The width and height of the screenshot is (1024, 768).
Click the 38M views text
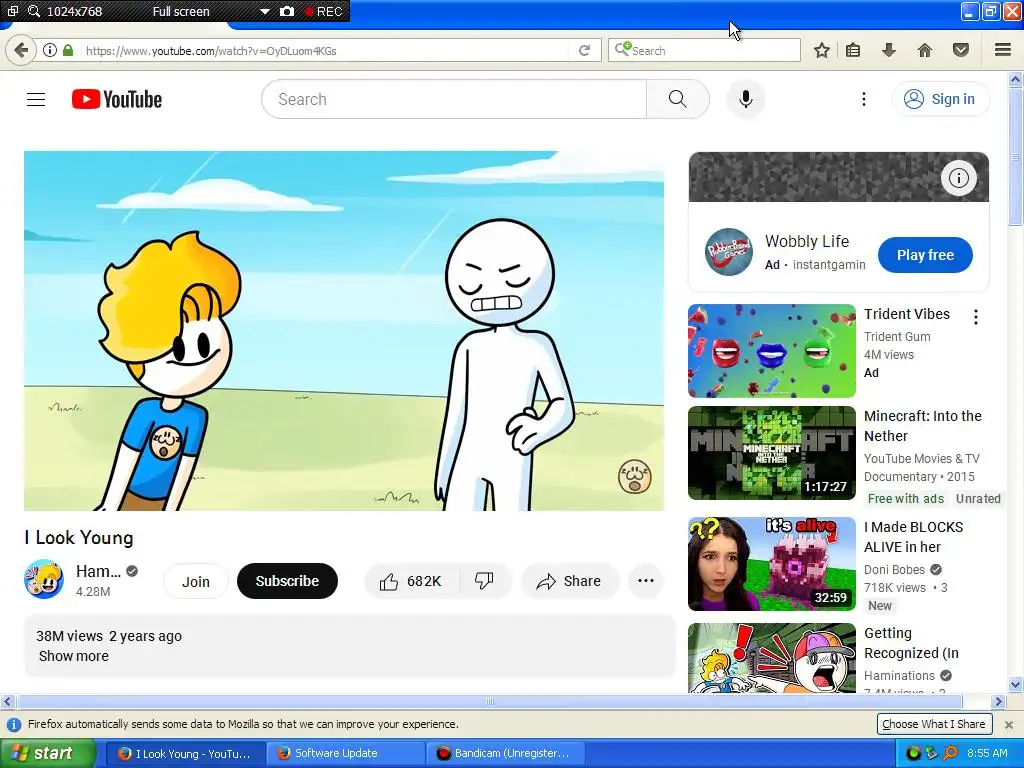[x=69, y=636]
